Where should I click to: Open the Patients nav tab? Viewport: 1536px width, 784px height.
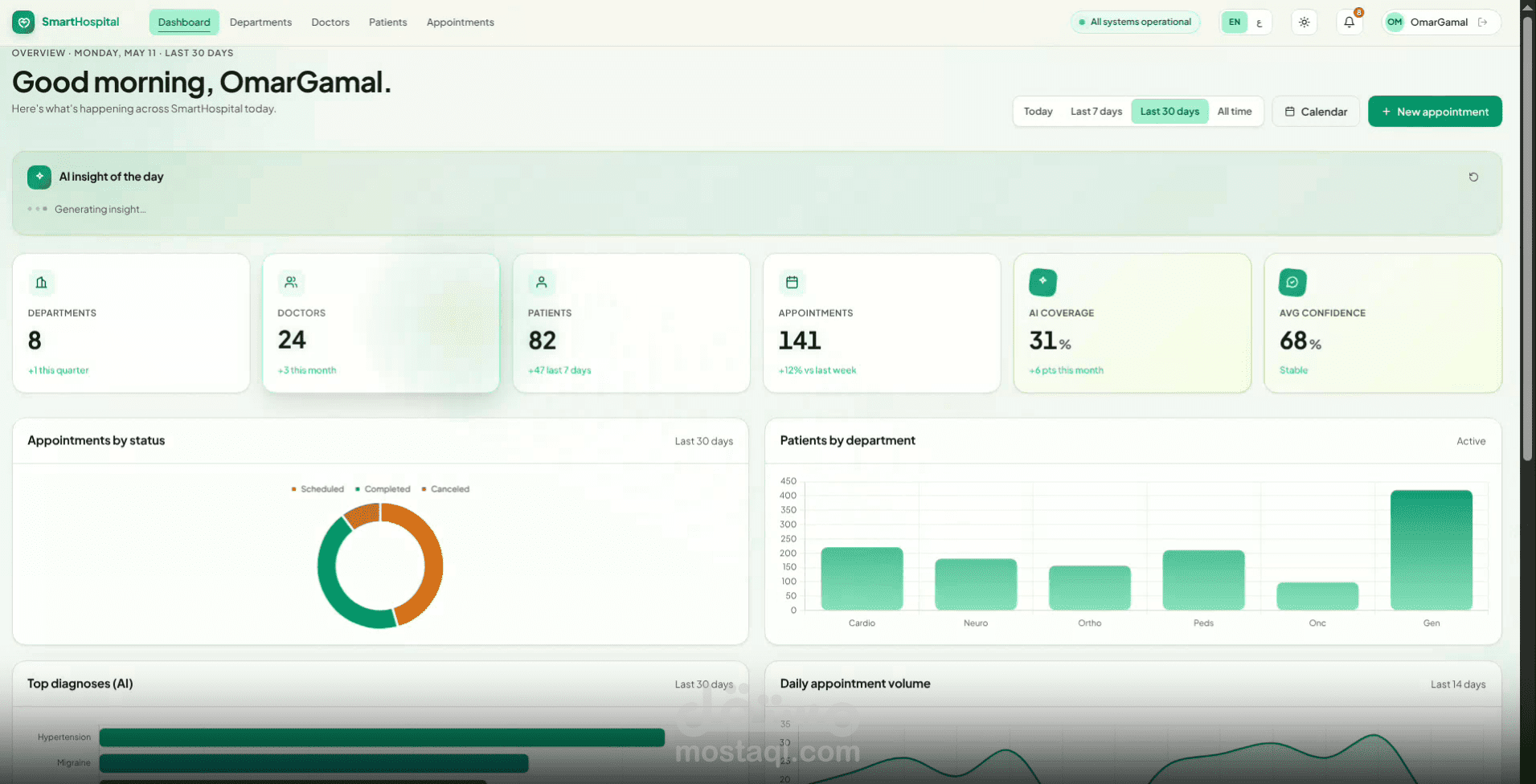tap(387, 22)
